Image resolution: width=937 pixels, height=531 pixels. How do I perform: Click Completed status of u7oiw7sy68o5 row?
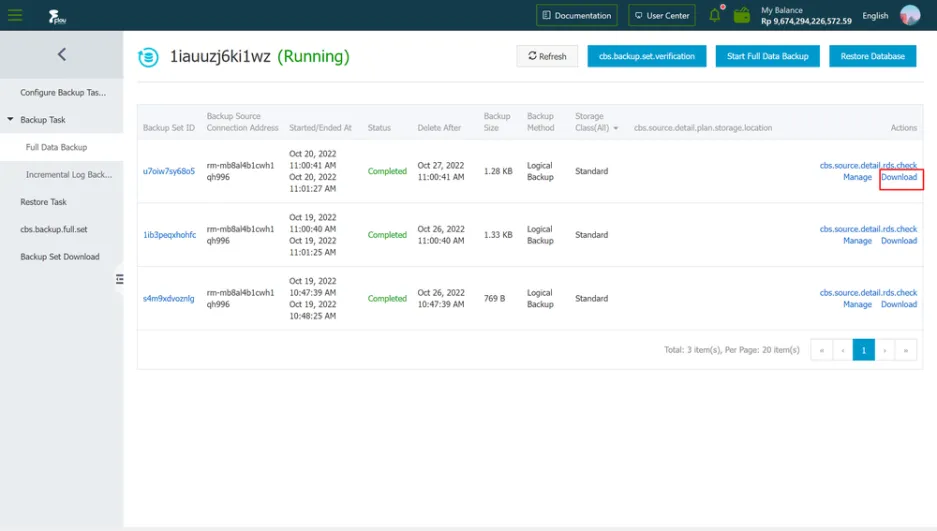(387, 171)
